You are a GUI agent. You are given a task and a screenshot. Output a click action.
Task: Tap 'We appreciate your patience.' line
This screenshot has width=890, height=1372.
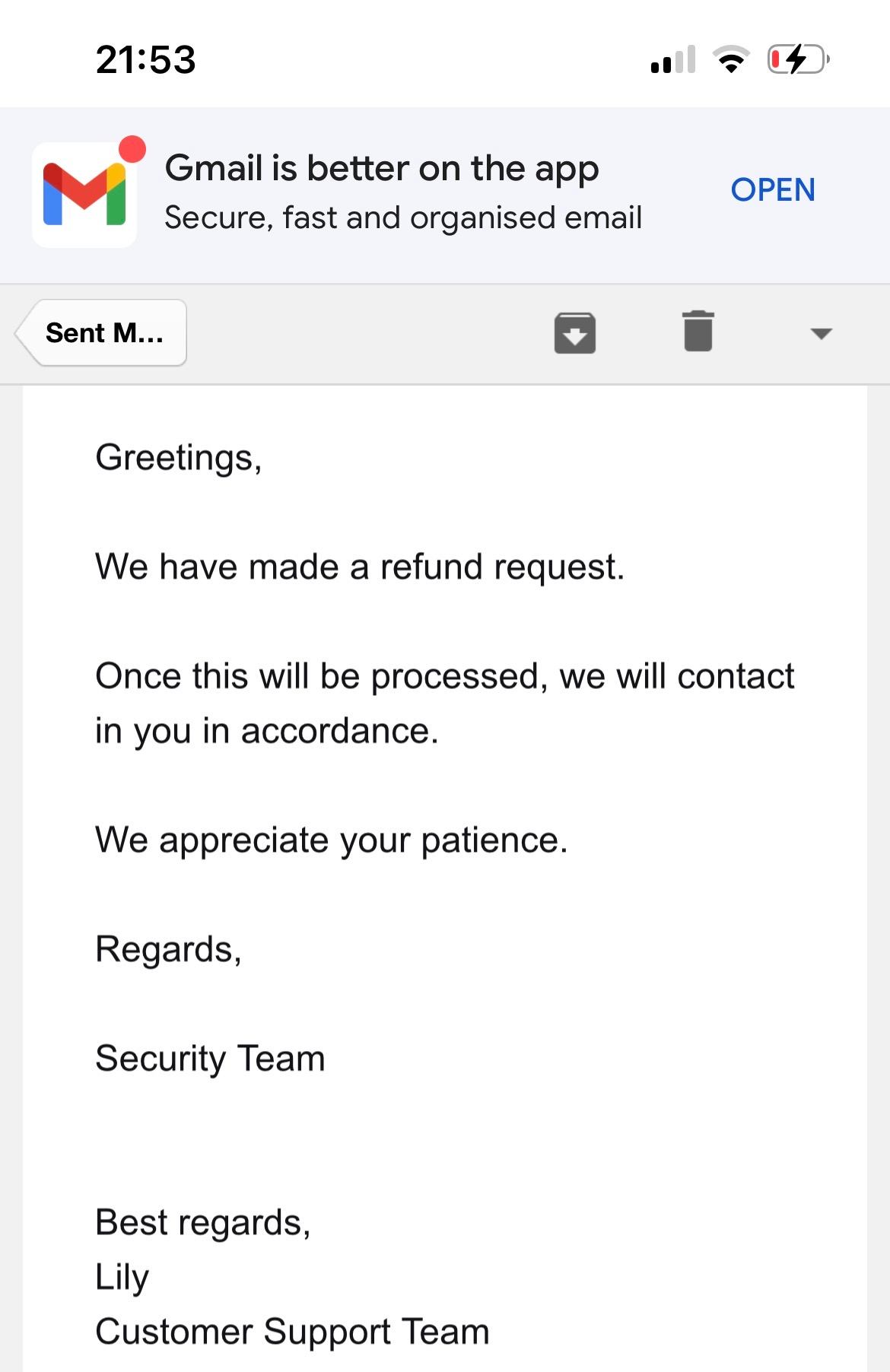coord(332,841)
